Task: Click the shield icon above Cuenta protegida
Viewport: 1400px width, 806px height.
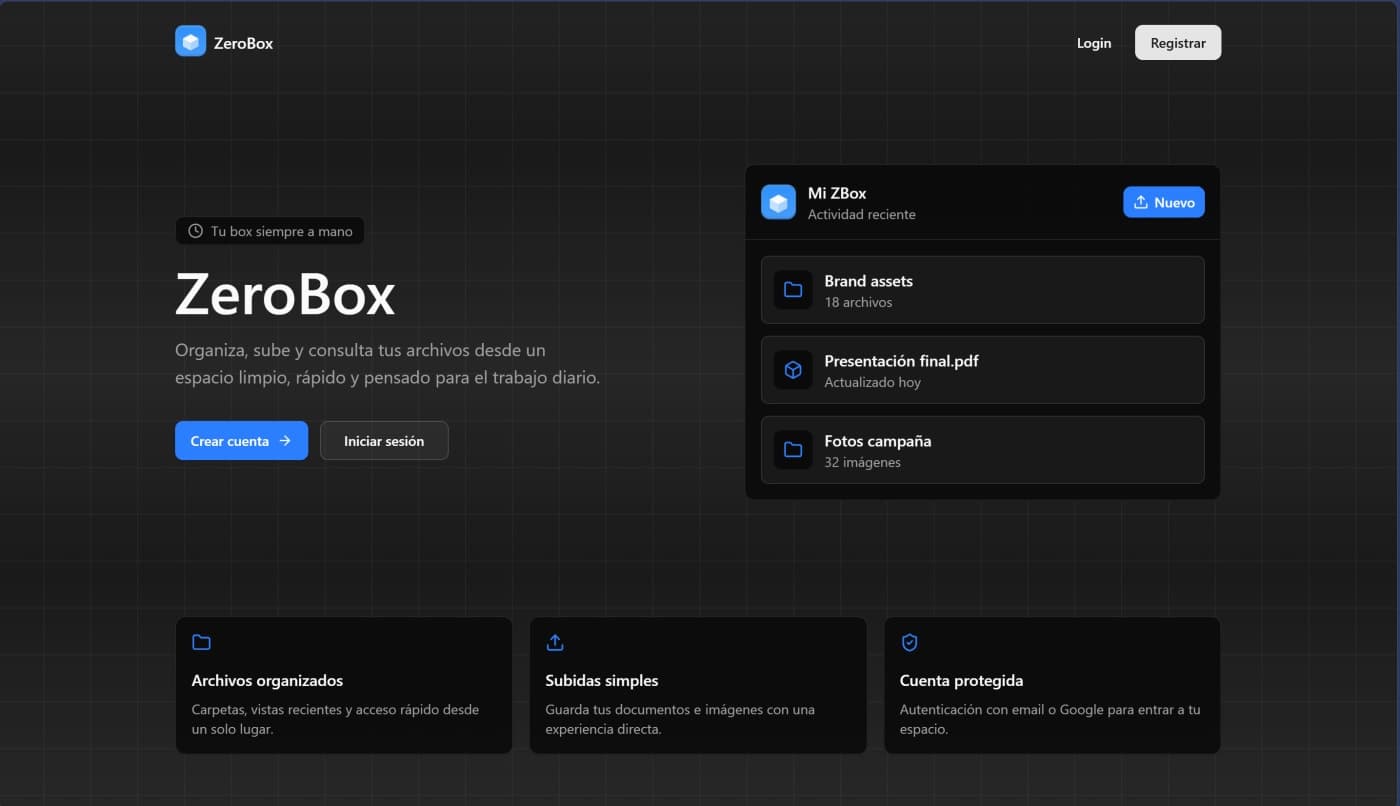Action: 910,642
